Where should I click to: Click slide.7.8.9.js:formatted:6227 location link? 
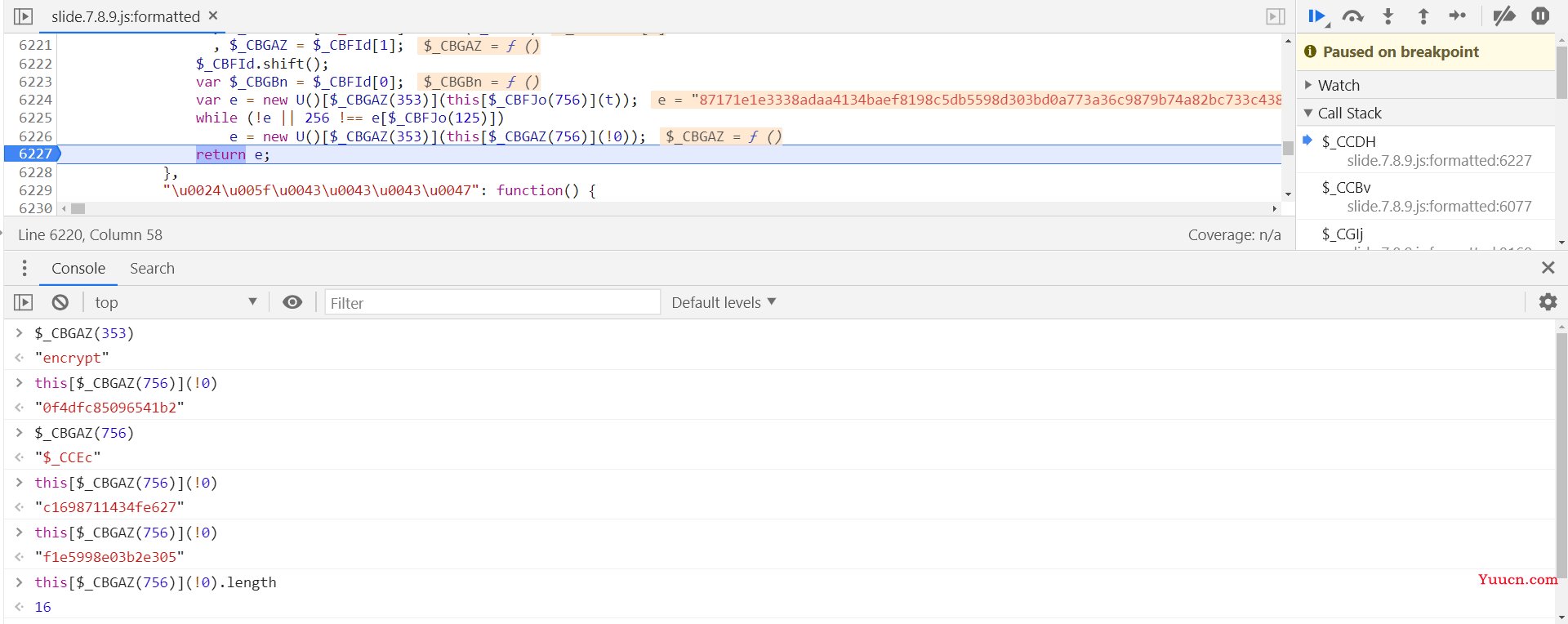[x=1439, y=161]
